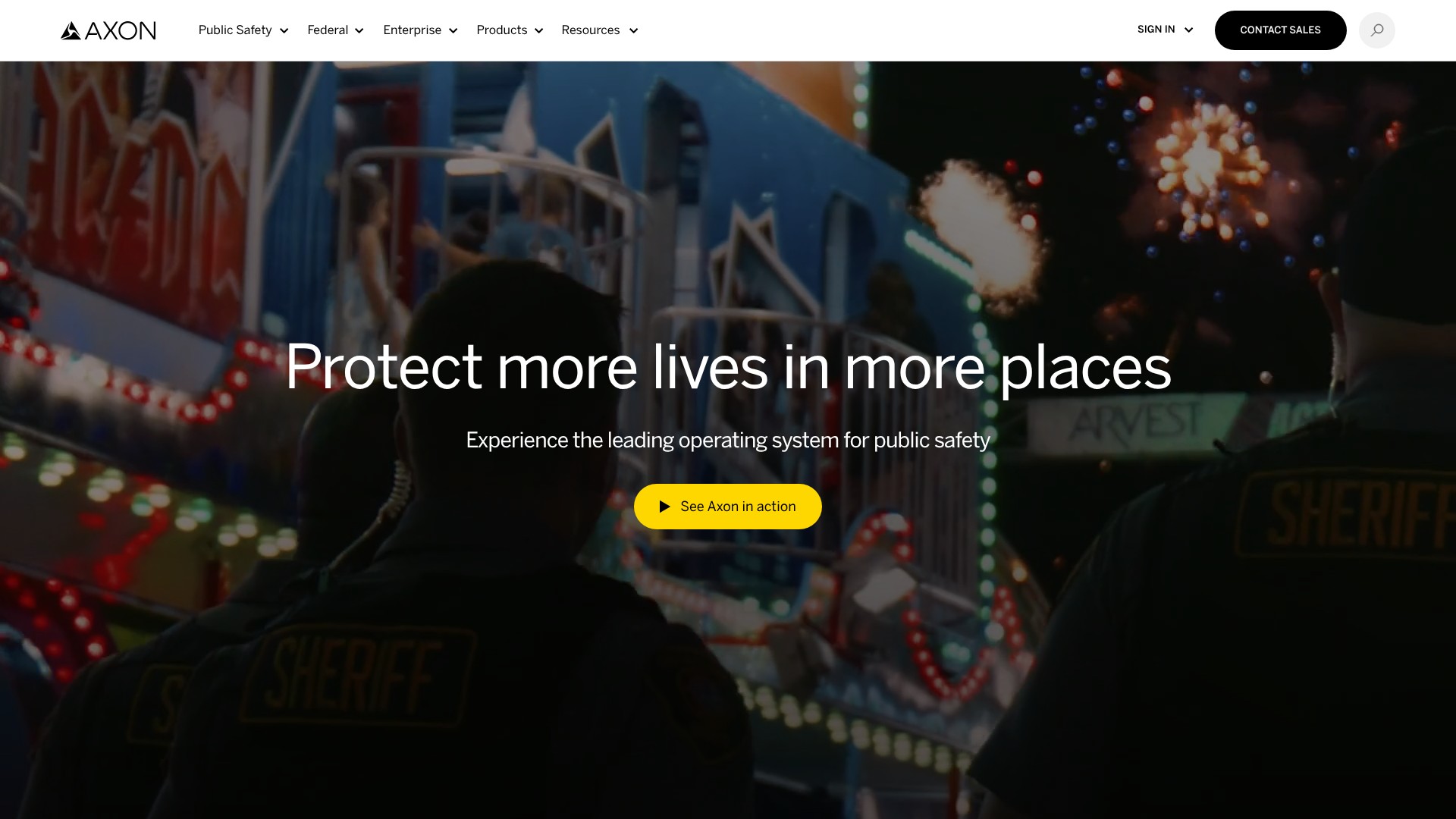Expand the Sign In chevron arrow

click(x=1188, y=30)
